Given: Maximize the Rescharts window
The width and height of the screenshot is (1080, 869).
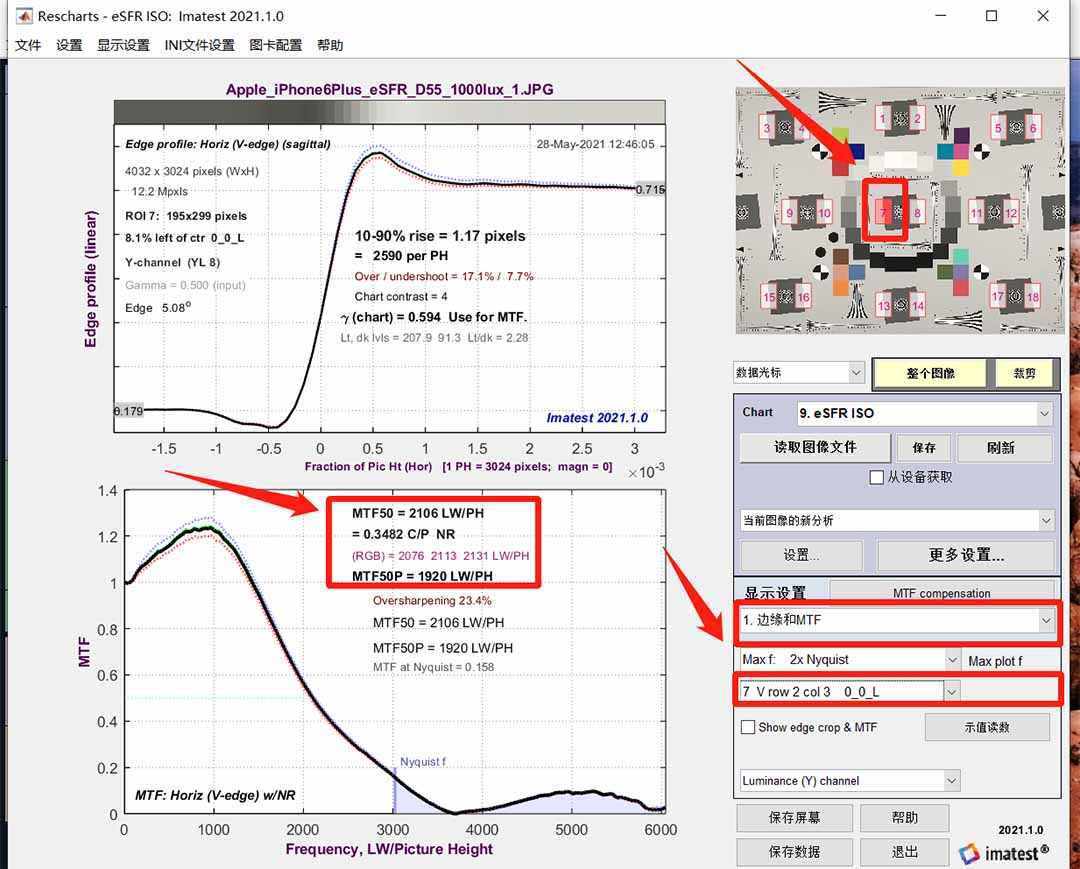Looking at the screenshot, I should 991,16.
